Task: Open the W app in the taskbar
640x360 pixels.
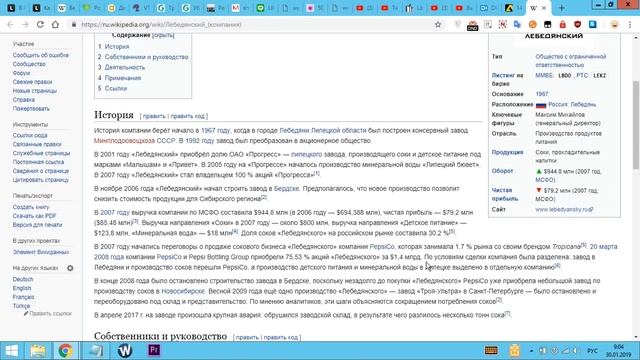Action: click(125, 351)
